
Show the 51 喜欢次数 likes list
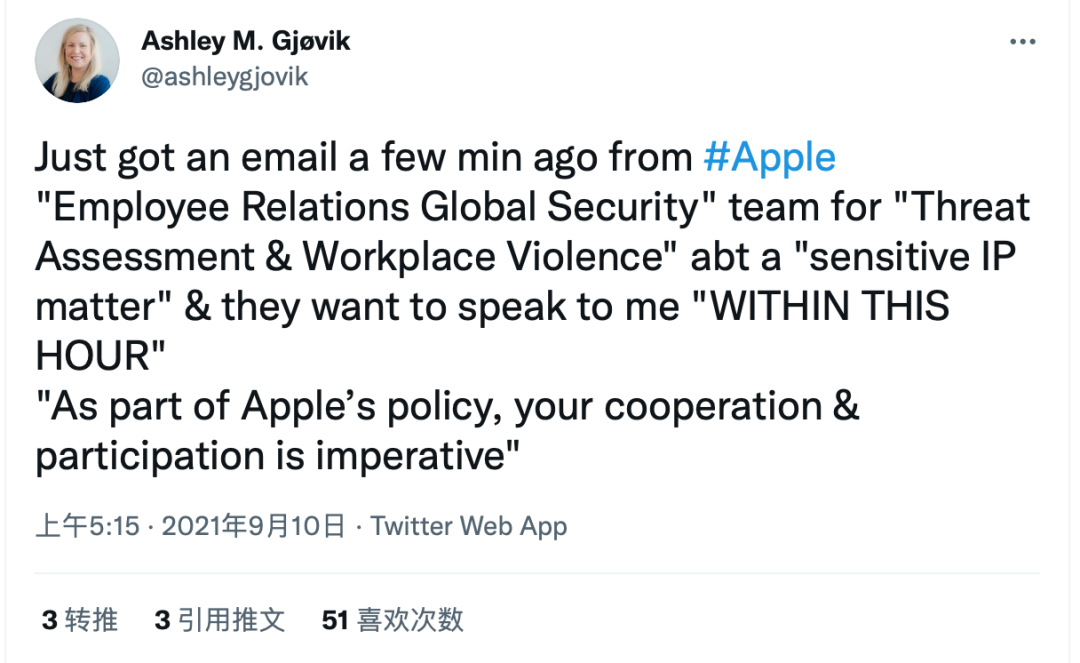click(393, 620)
